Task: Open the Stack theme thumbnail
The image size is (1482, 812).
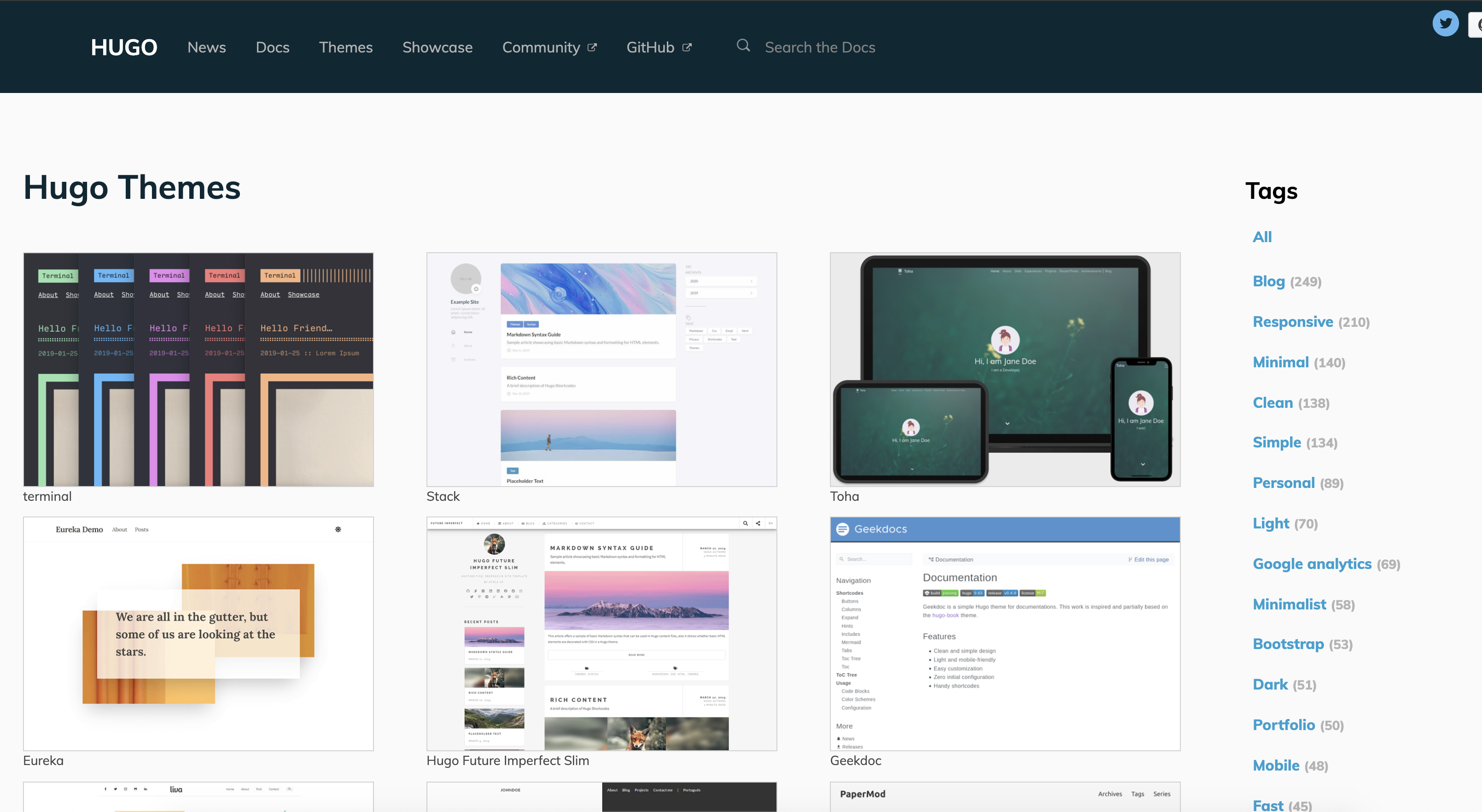Action: pyautogui.click(x=602, y=369)
